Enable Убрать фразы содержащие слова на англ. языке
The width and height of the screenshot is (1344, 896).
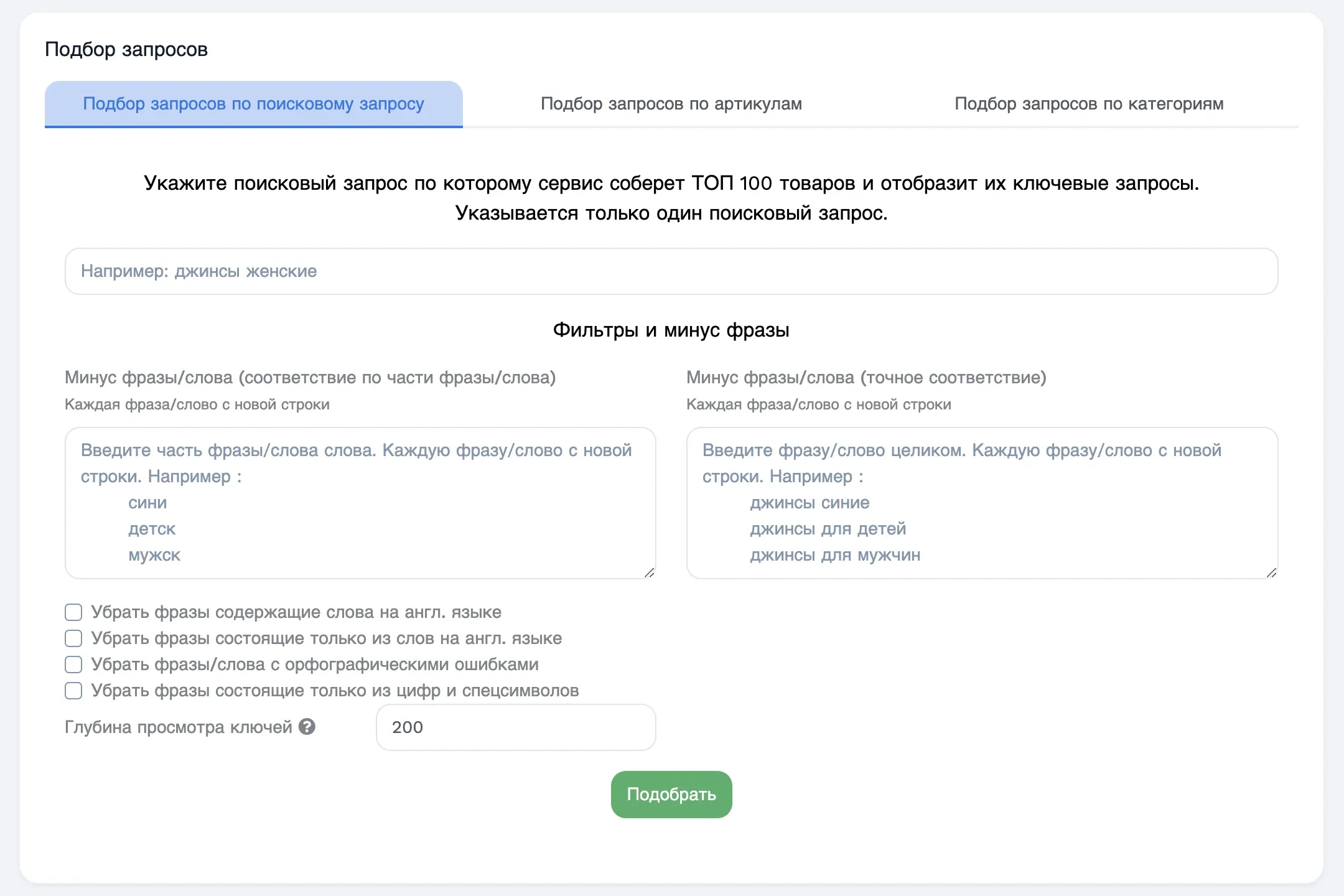(x=73, y=612)
